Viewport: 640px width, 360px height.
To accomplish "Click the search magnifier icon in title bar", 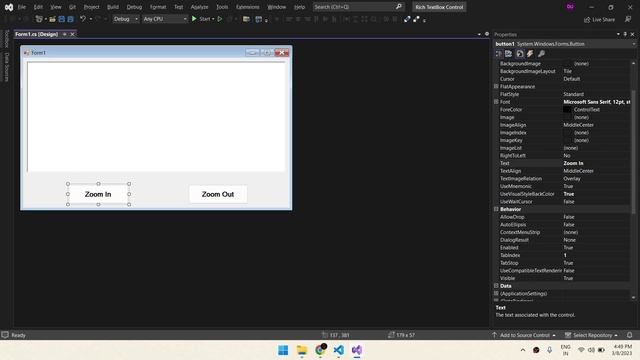I will 399,7.
